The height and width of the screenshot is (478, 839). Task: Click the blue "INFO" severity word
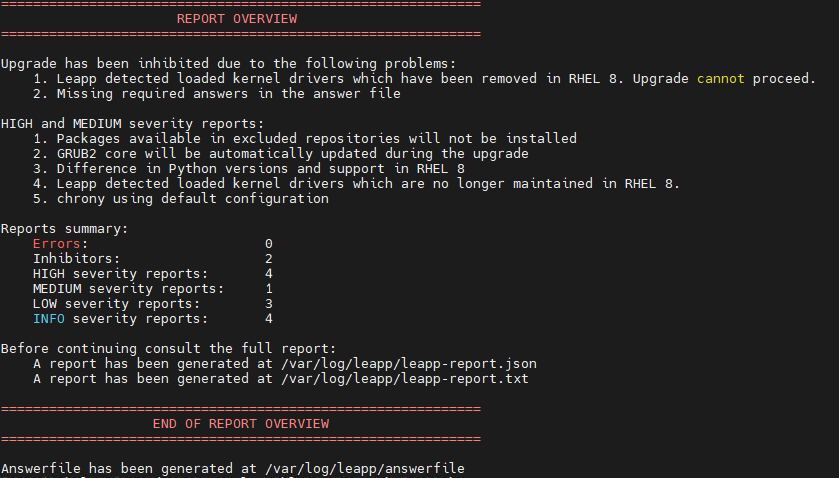49,319
